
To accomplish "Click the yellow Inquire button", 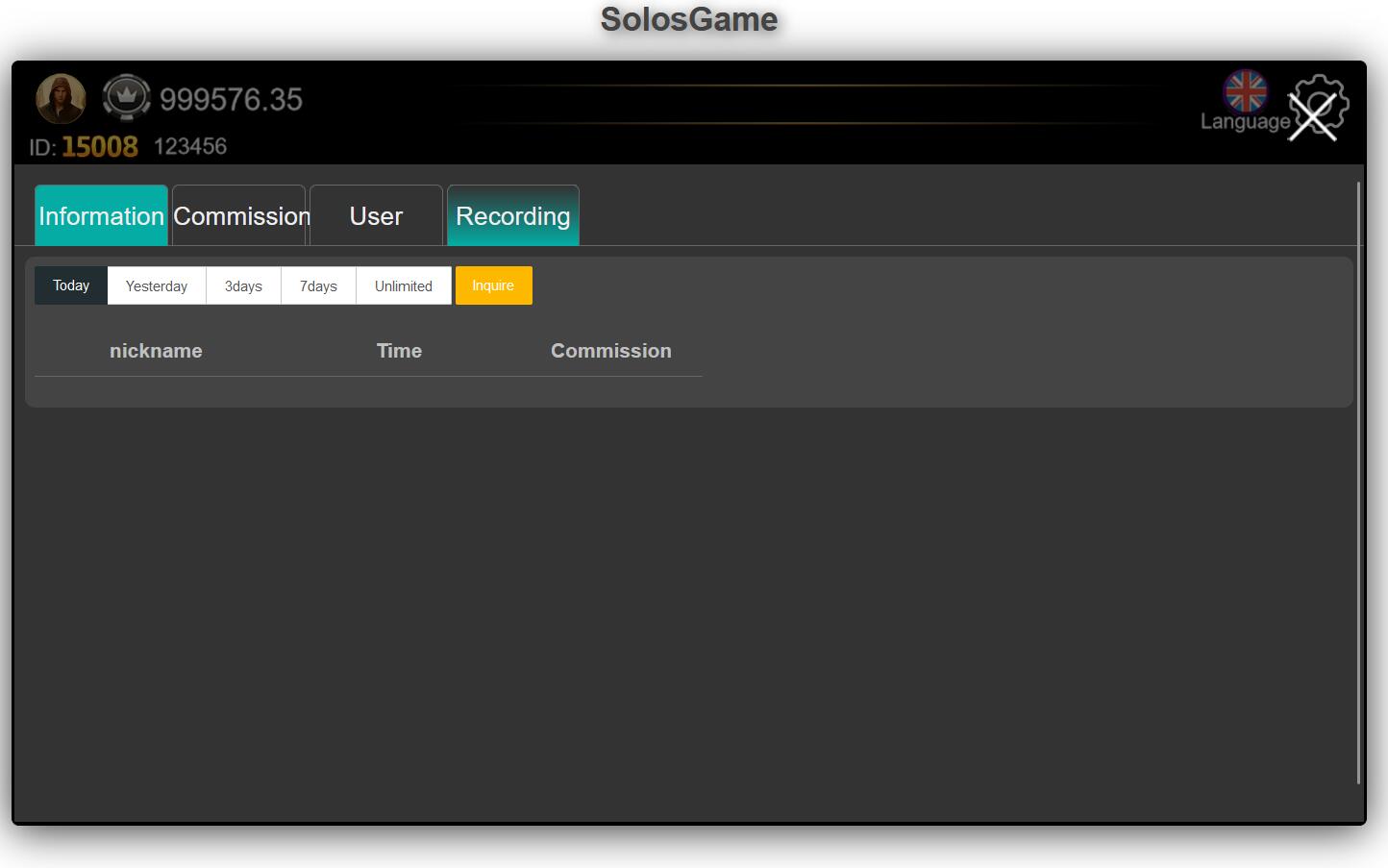I will [493, 285].
